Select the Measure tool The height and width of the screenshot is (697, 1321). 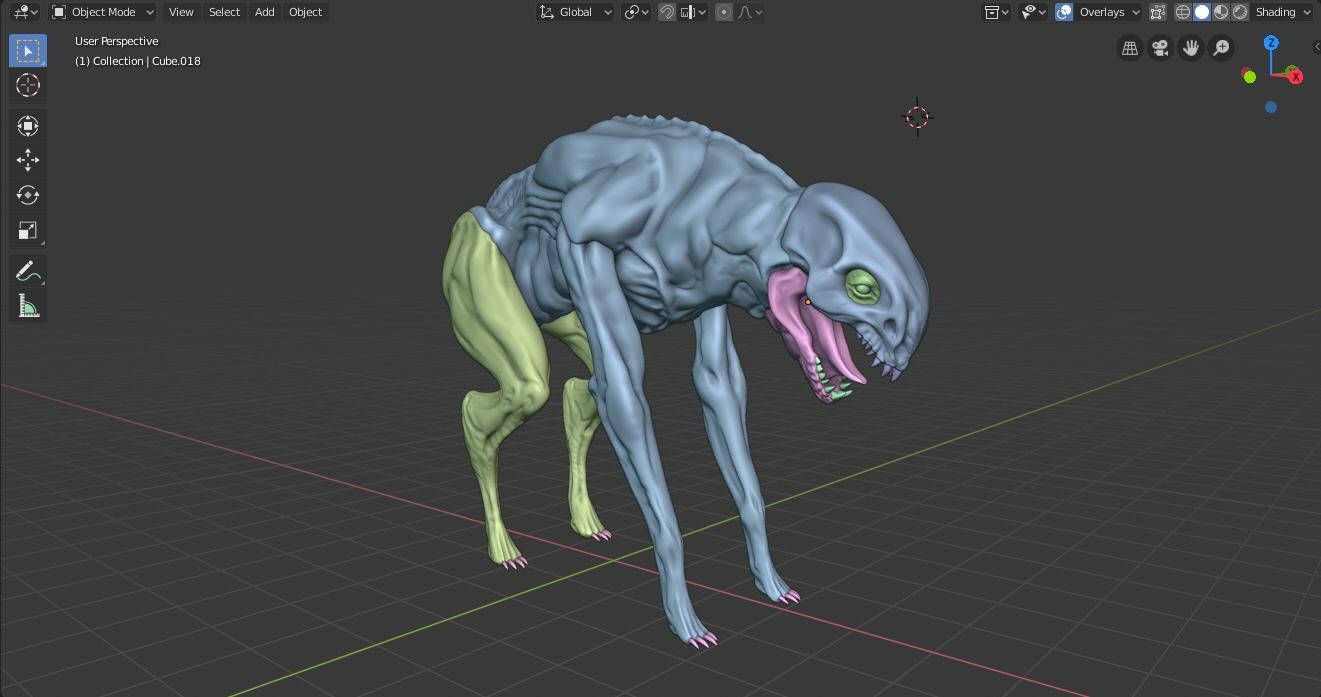point(28,305)
